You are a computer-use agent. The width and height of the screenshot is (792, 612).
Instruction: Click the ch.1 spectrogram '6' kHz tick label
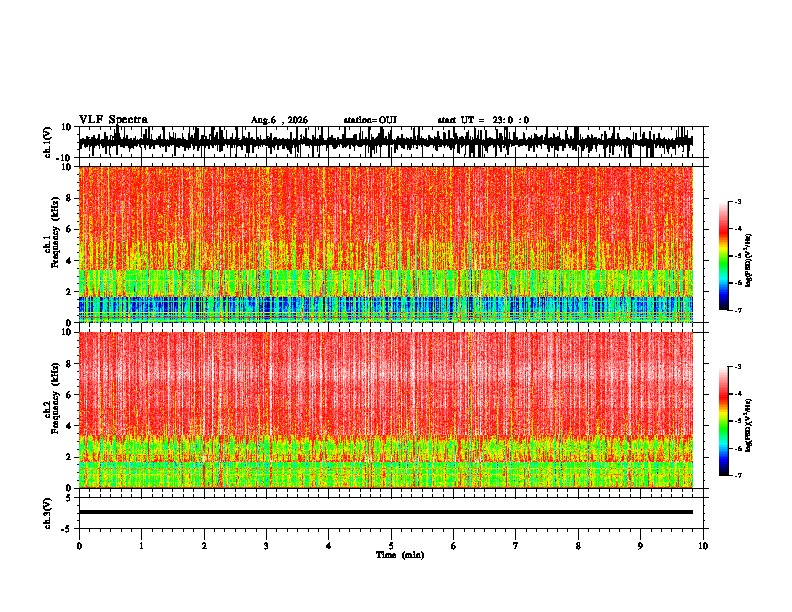pyautogui.click(x=70, y=229)
